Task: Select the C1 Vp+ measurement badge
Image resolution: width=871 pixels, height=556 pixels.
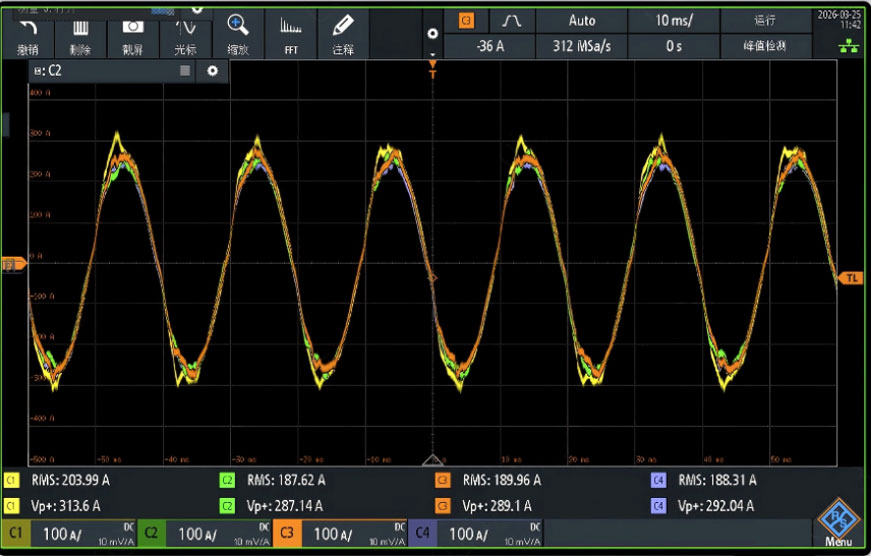Action: pyautogui.click(x=12, y=506)
